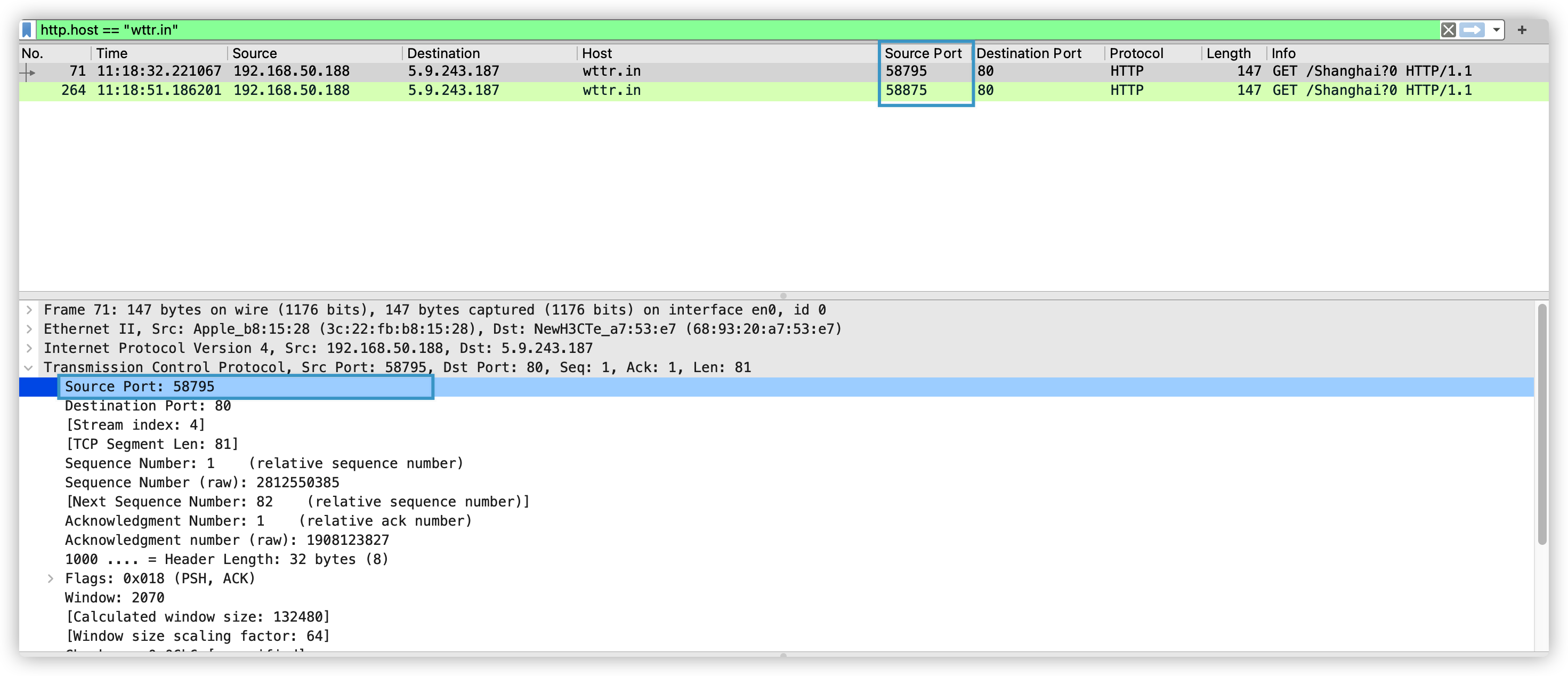Sort by the Host column header
Viewport: 1568px width, 676px height.
click(x=728, y=53)
